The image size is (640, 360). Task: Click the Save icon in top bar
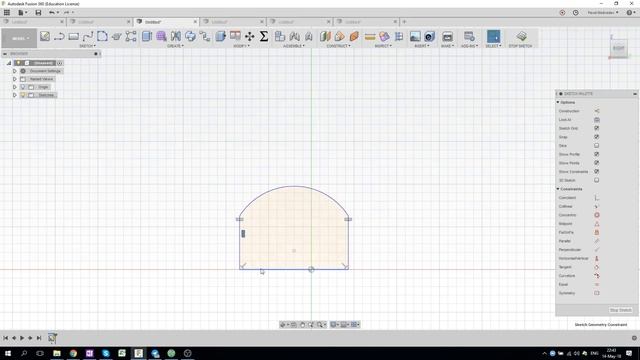pos(38,13)
